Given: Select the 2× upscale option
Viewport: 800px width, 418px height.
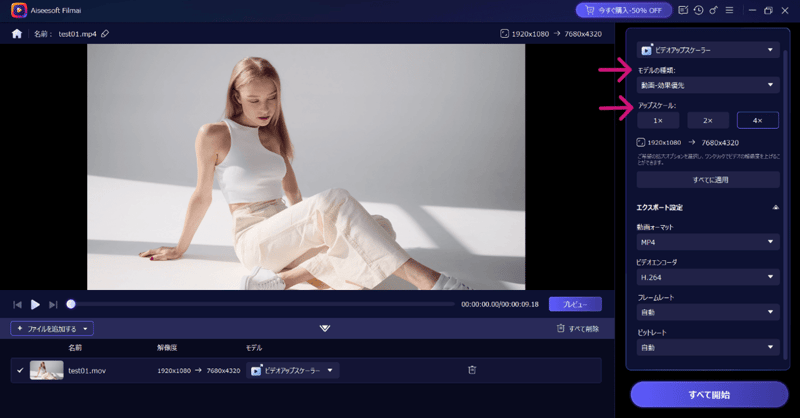Looking at the screenshot, I should 707,120.
